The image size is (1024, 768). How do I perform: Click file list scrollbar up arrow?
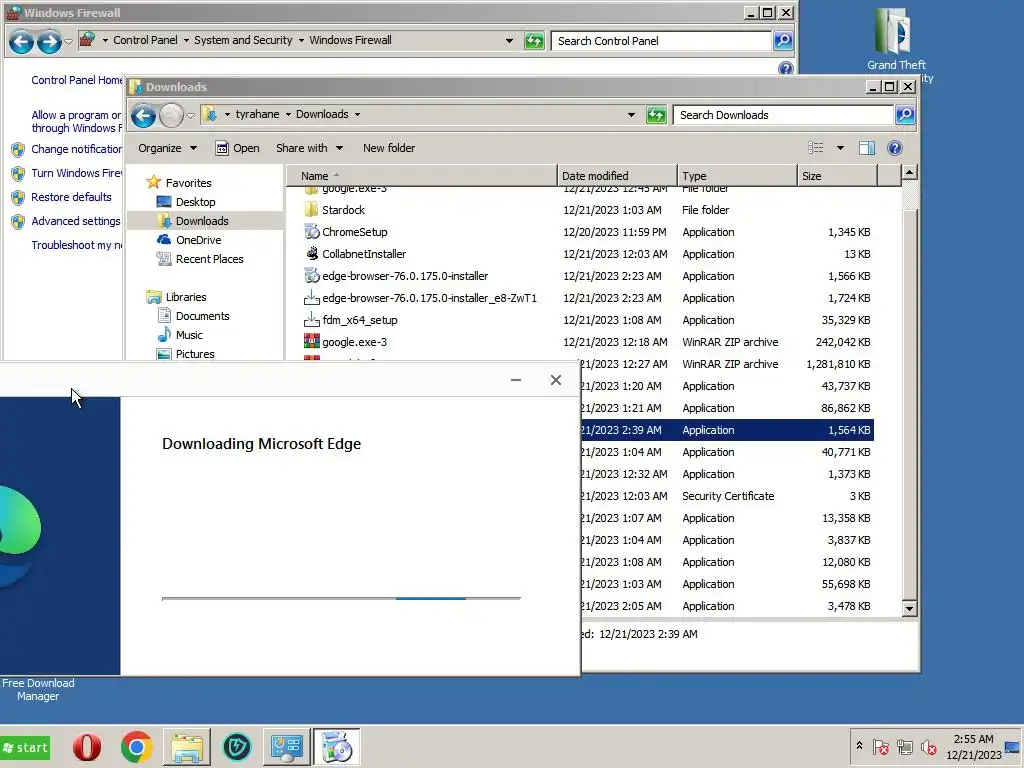point(909,172)
